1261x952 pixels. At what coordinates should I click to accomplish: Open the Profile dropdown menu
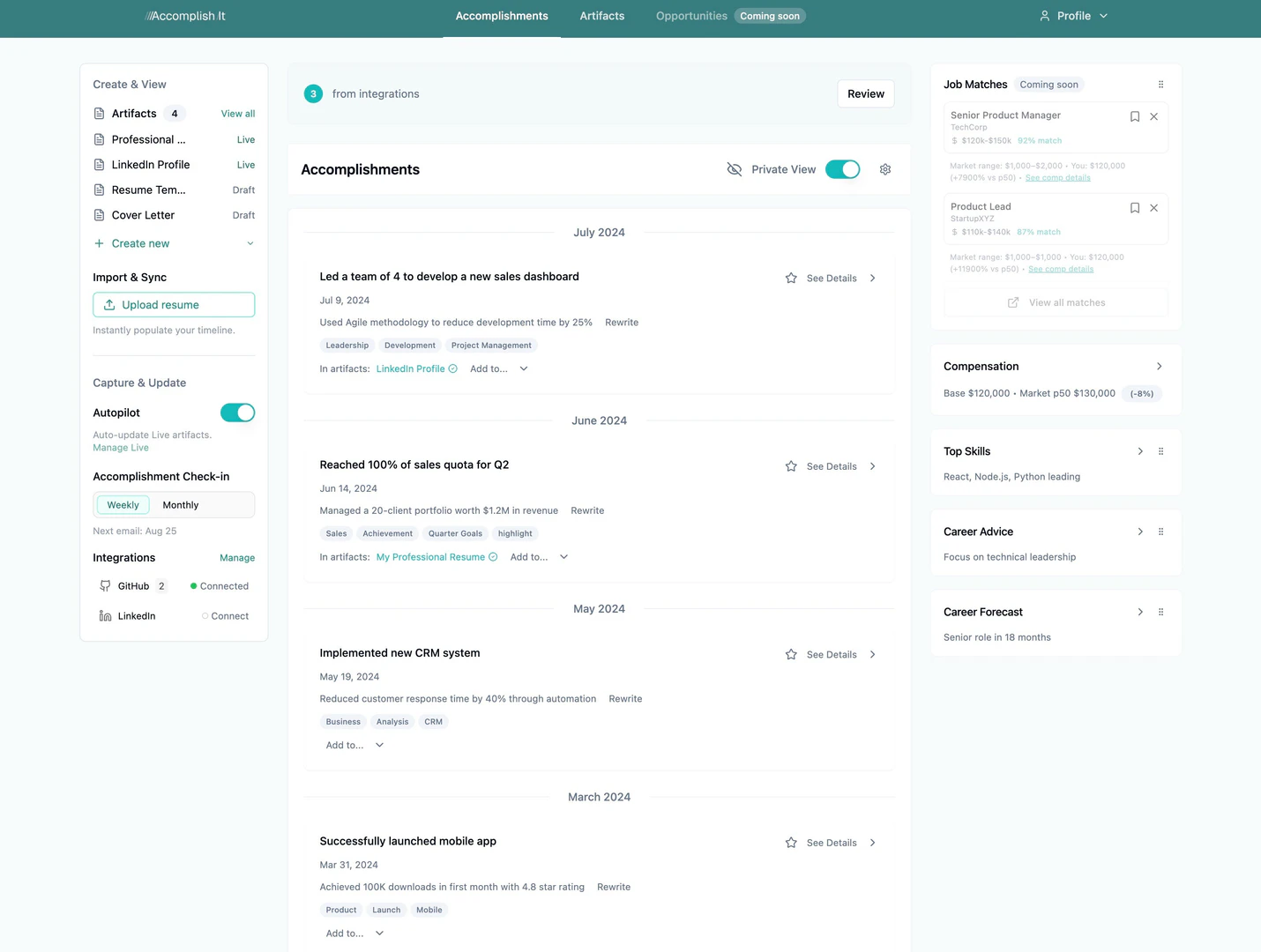(1073, 16)
